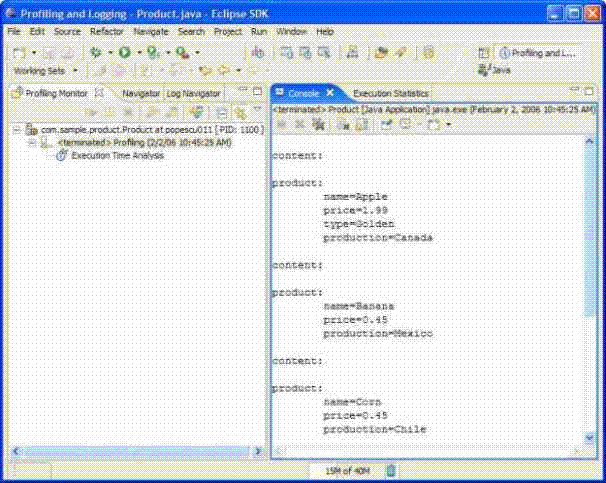Switch to the Log Navigator tab
The height and width of the screenshot is (483, 606).
[x=193, y=93]
